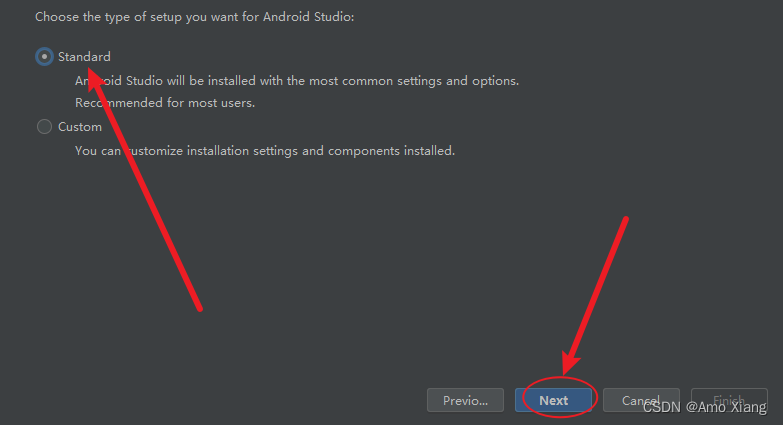Click the 'most common settings and options' description
Screen dimensions: 783x425
click(400, 81)
